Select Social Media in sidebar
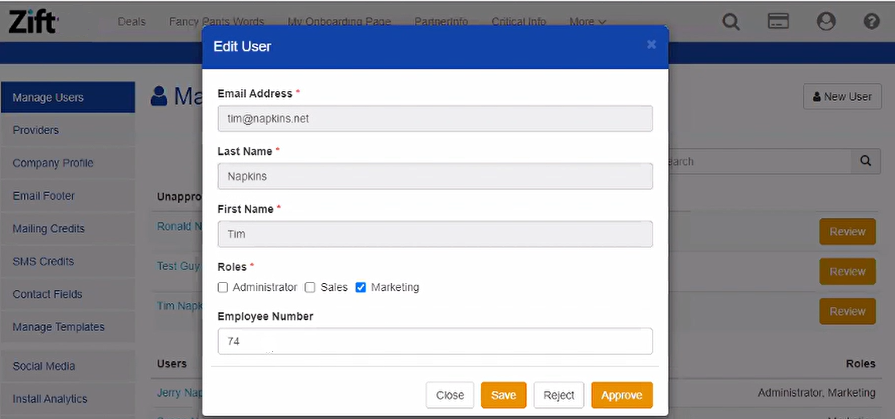The image size is (895, 419). [x=67, y=366]
